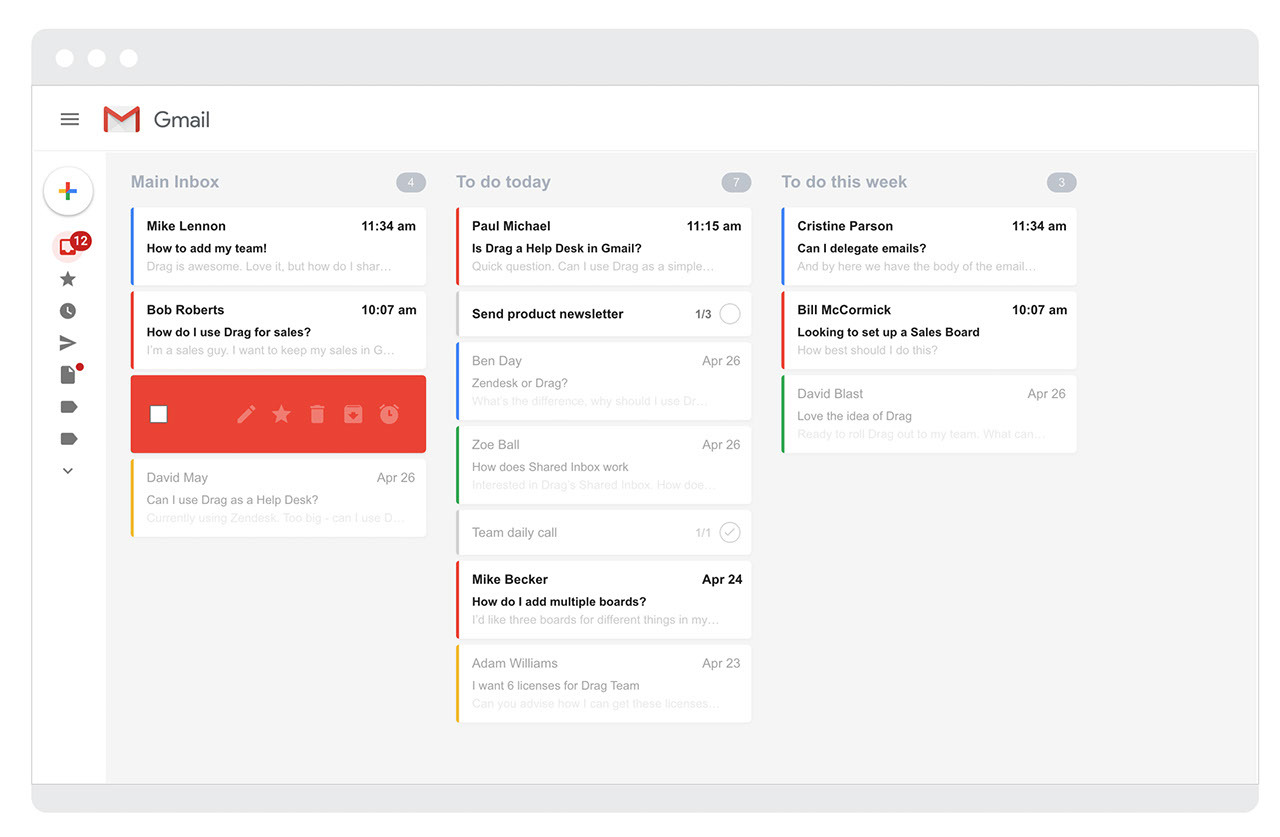Click the Main Inbox column title
This screenshot has height=837, width=1280.
pyautogui.click(x=175, y=182)
